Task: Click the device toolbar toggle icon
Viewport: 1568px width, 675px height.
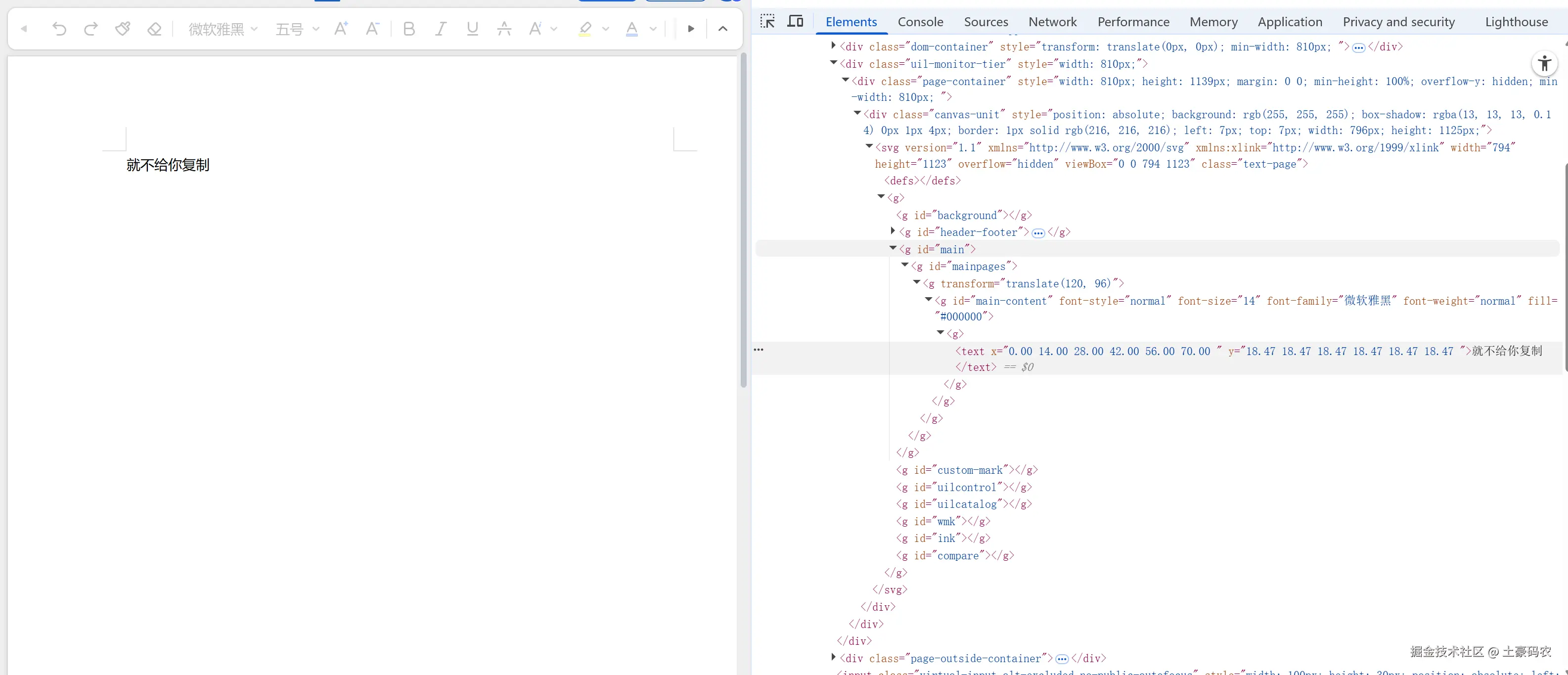Action: coord(795,21)
